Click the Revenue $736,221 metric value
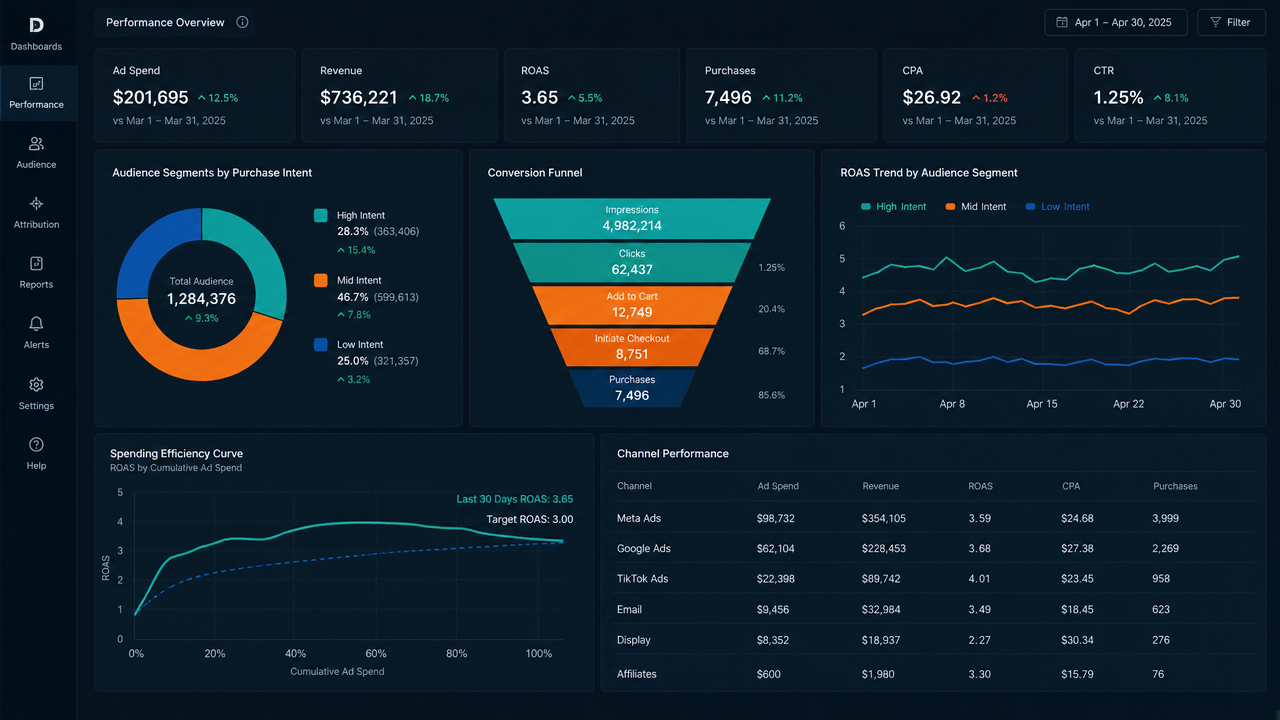This screenshot has width=1280, height=720. click(359, 98)
